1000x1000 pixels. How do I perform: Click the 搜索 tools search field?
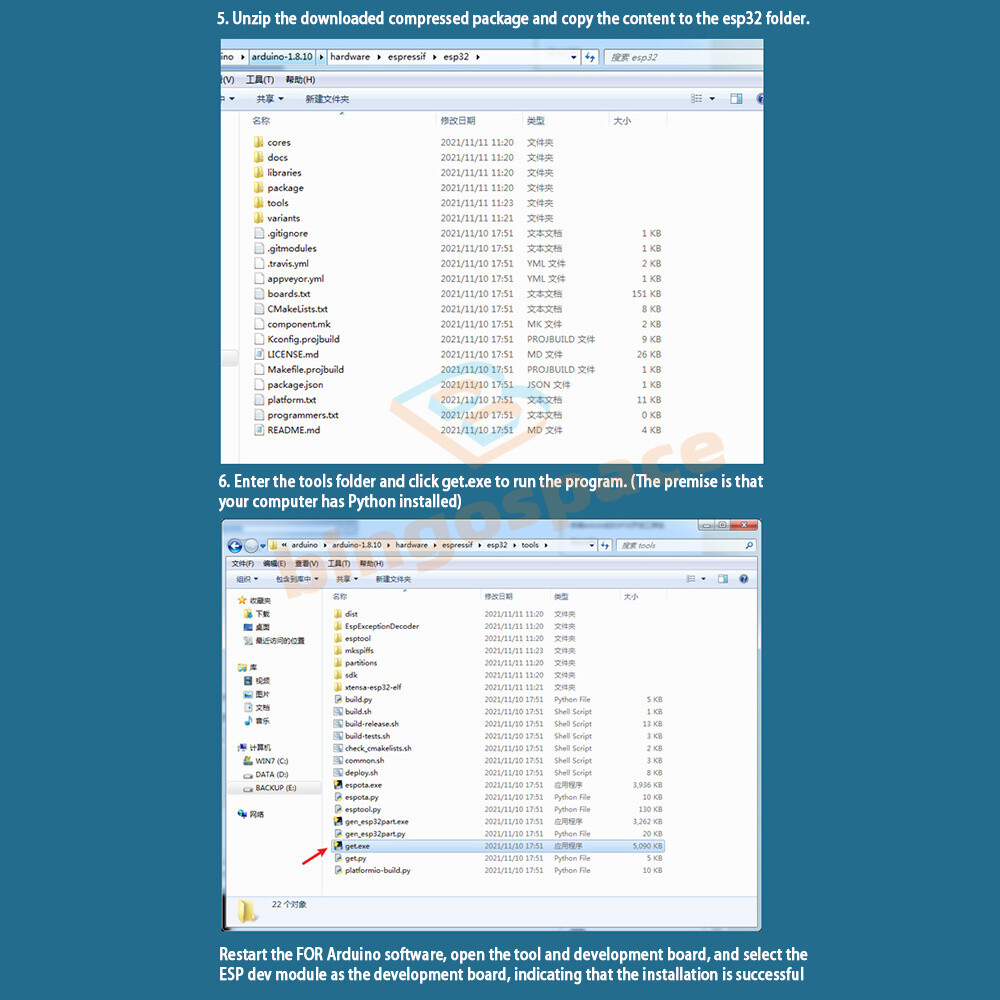(679, 545)
